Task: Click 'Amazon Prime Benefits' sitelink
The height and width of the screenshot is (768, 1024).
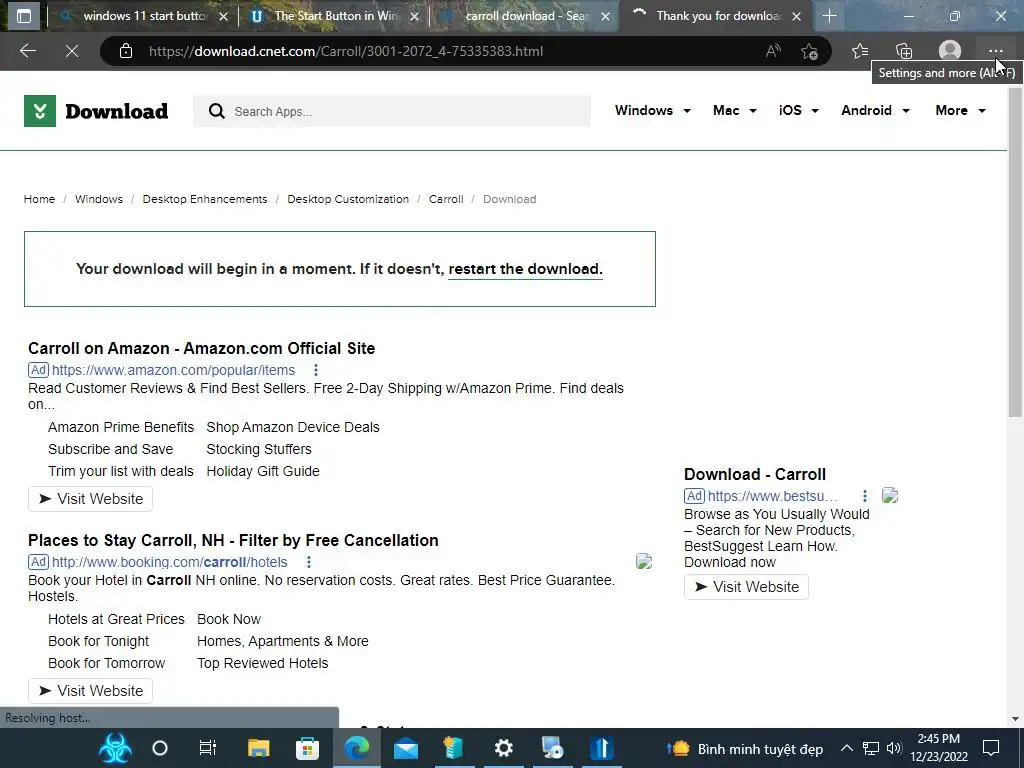Action: [x=121, y=427]
